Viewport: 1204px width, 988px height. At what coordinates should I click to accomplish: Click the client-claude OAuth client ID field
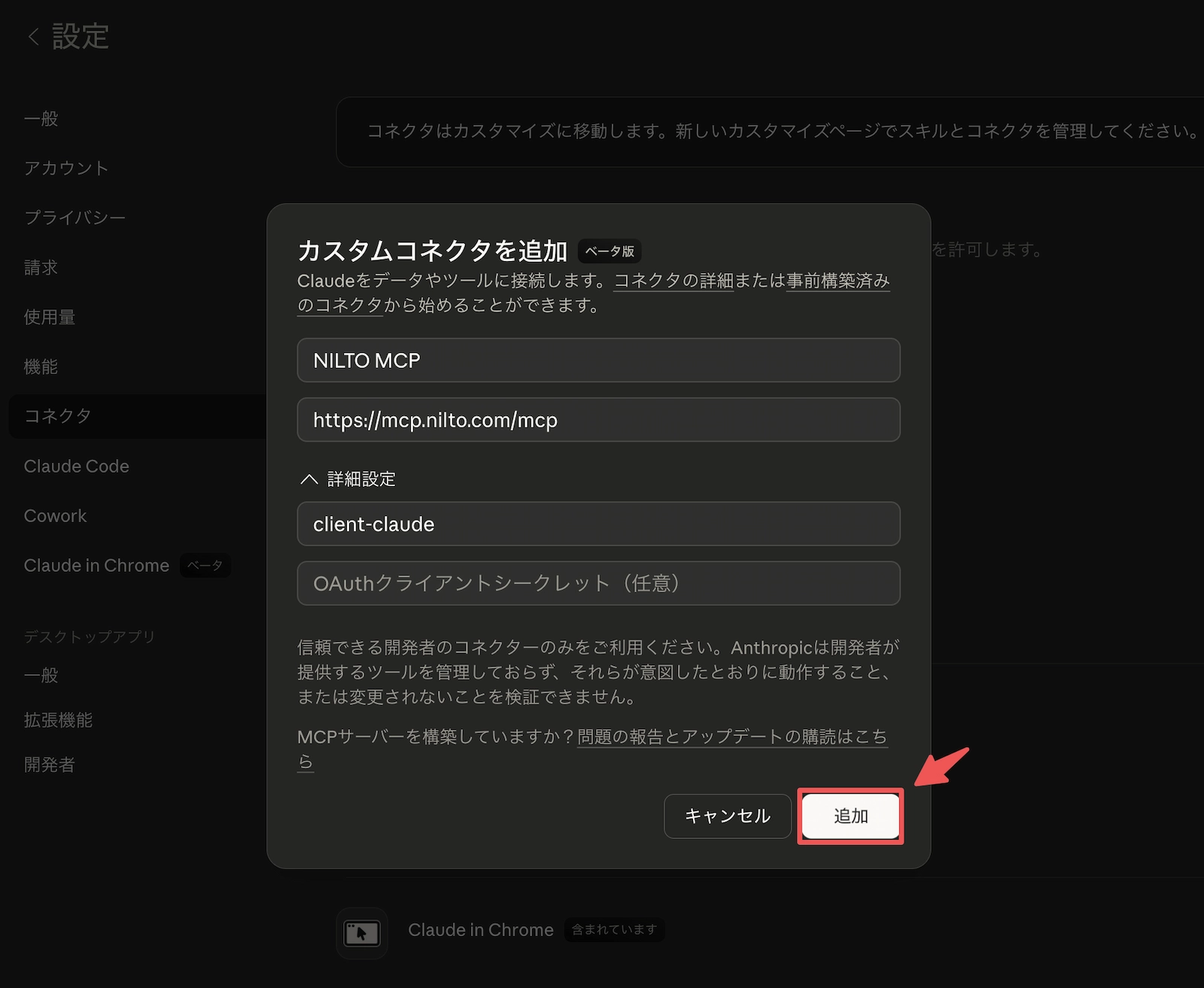click(598, 524)
